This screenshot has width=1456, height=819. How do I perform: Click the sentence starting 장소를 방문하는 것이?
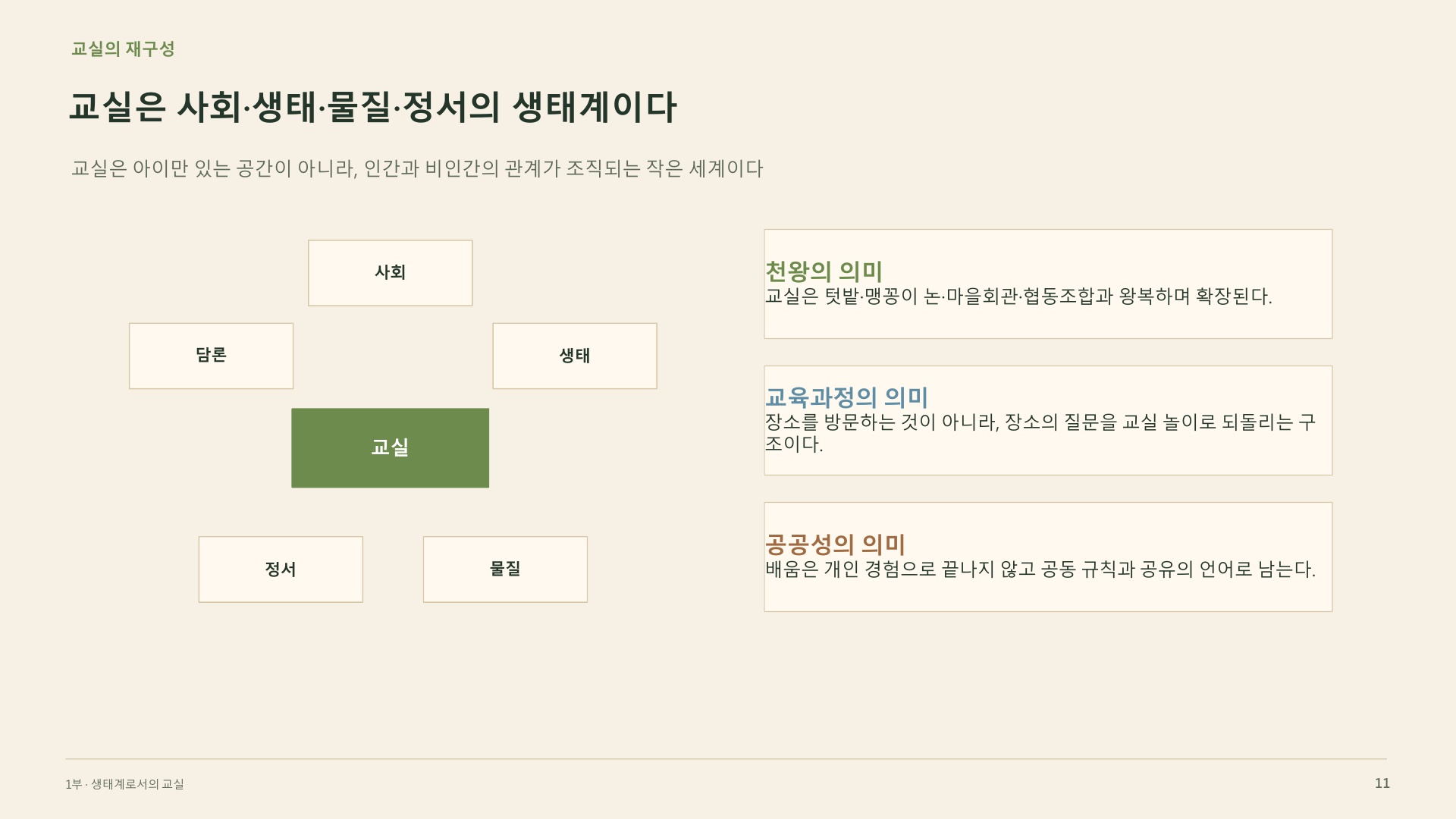(1040, 432)
